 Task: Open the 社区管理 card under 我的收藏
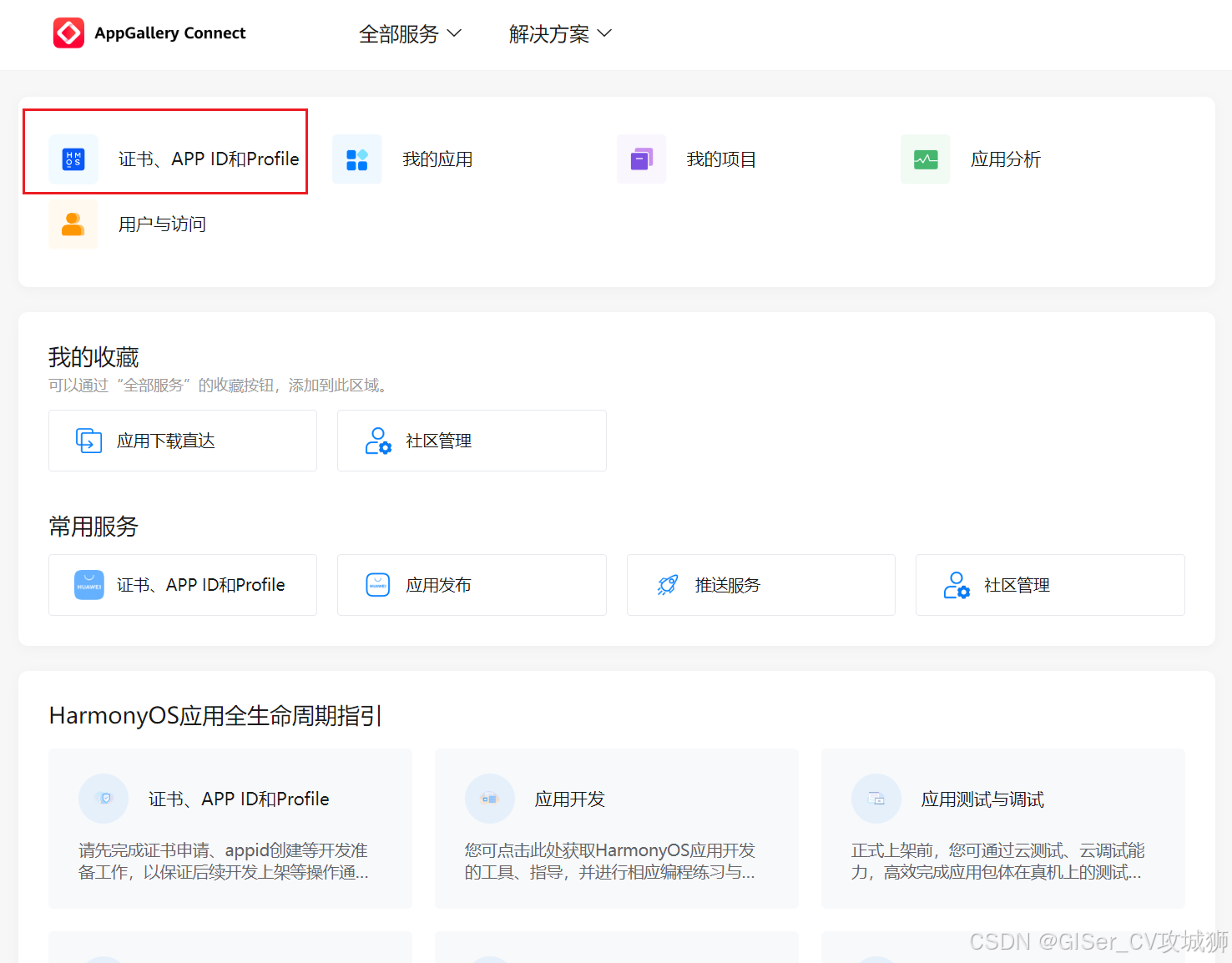(472, 441)
